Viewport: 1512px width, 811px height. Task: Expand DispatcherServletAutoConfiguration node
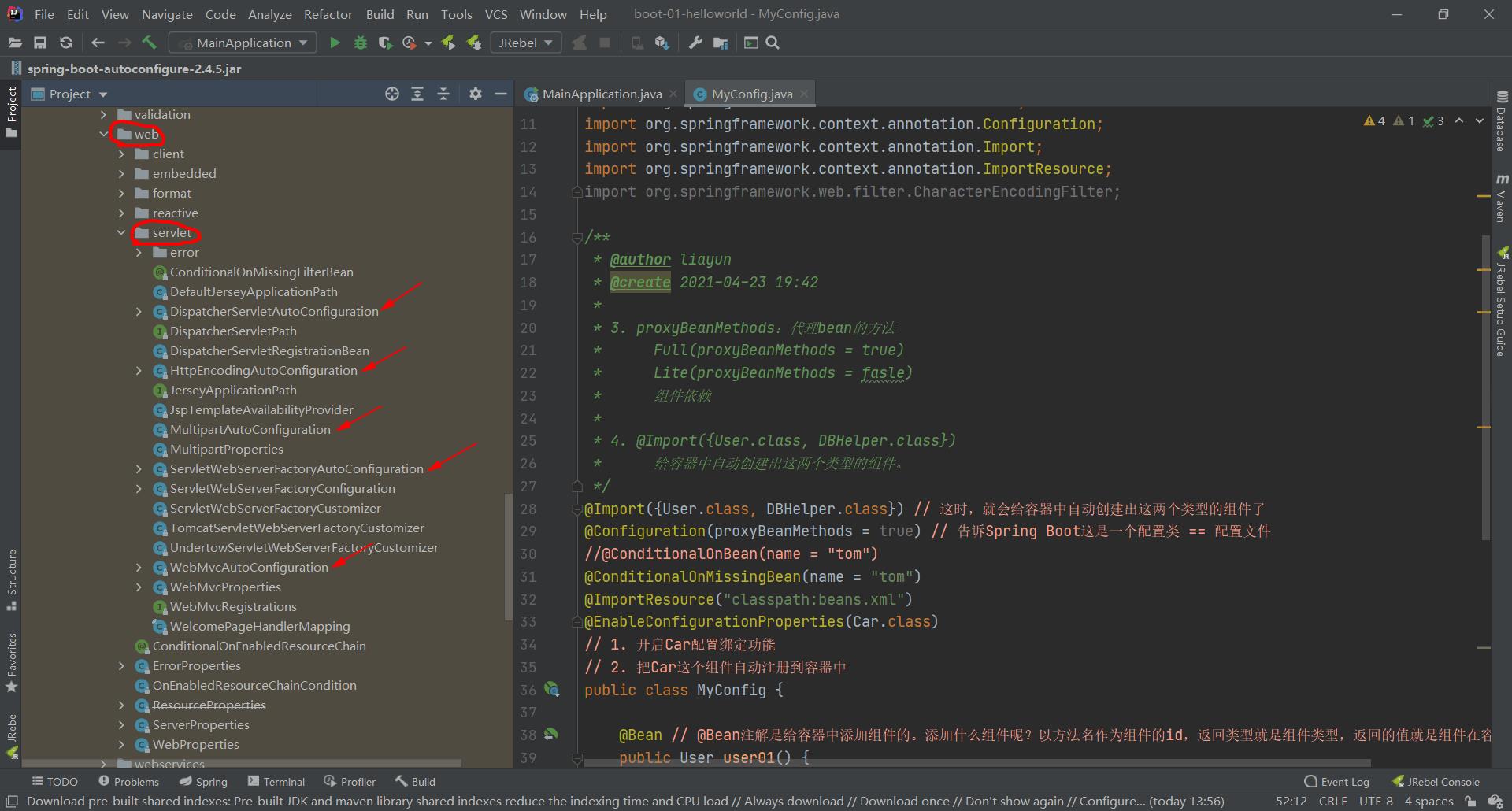click(x=139, y=312)
